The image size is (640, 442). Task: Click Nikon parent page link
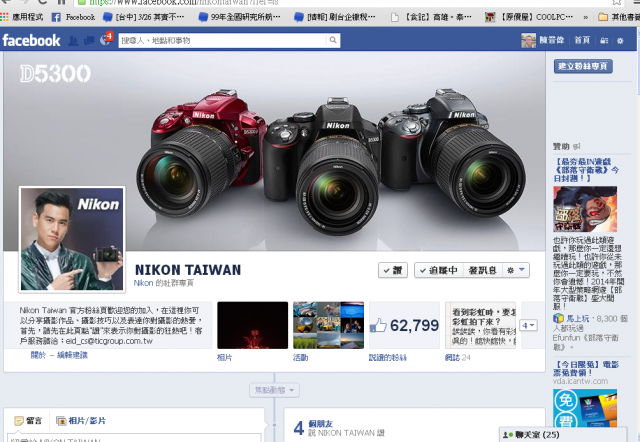pyautogui.click(x=143, y=283)
